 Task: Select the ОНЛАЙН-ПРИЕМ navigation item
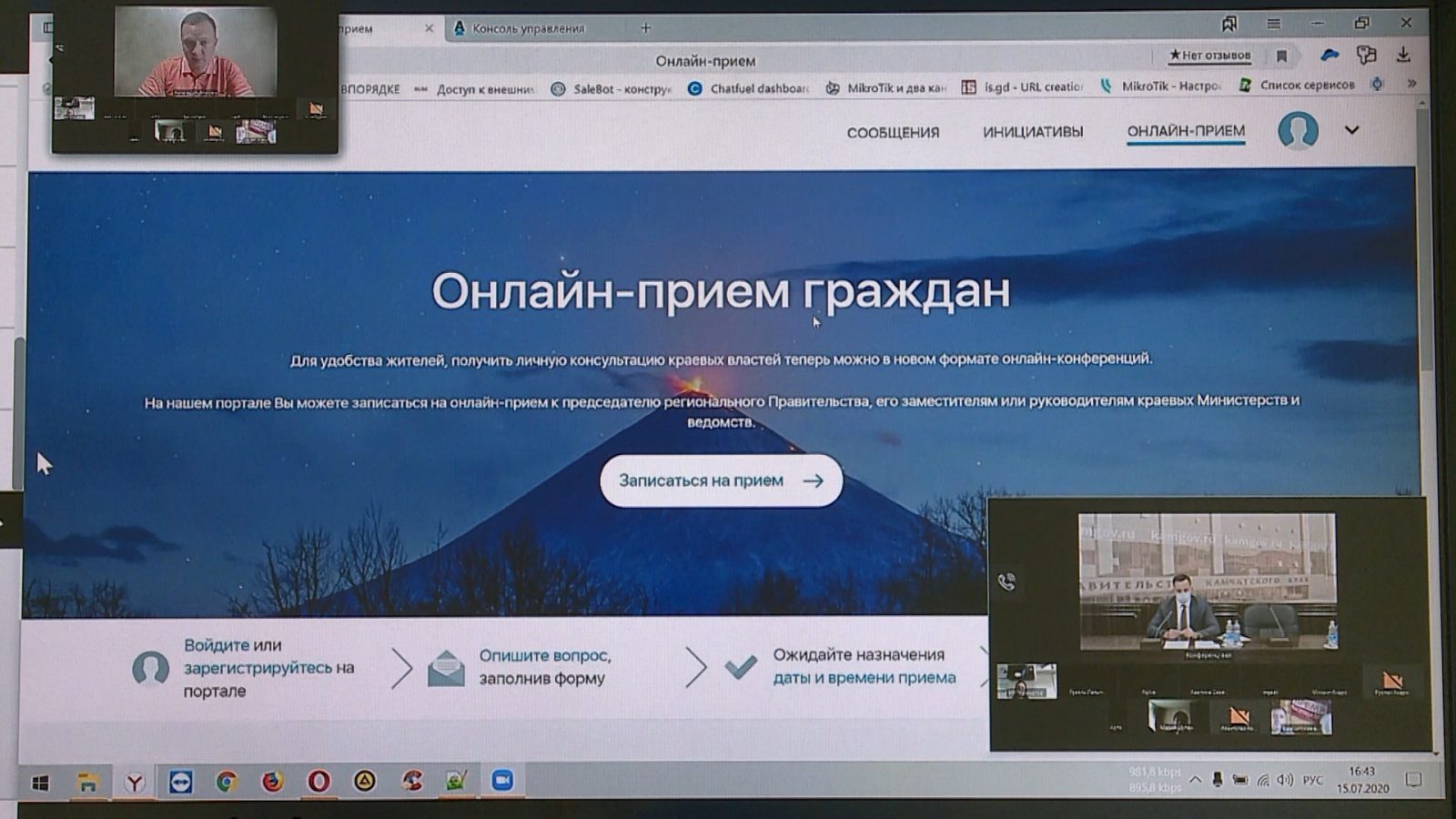tap(1186, 131)
